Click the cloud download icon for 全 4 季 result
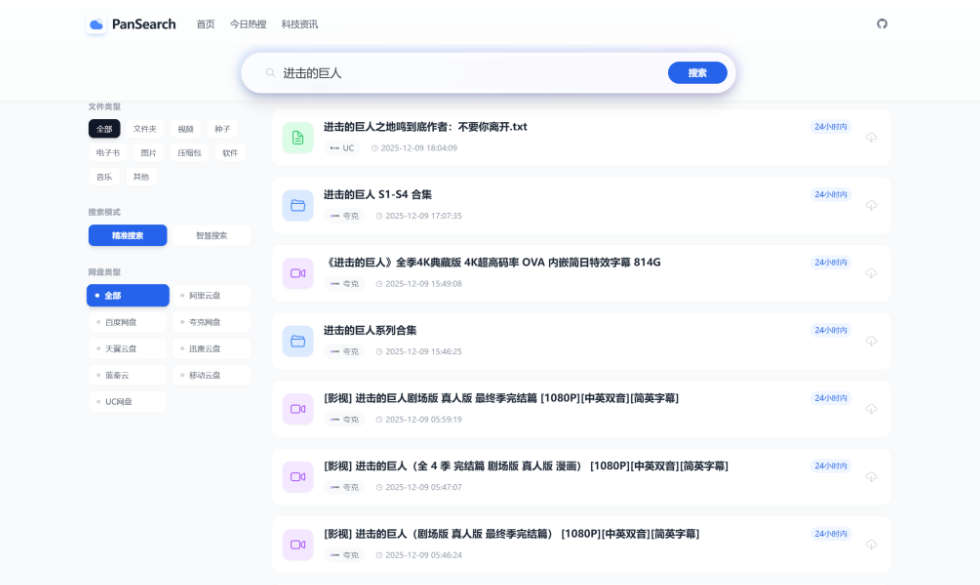Screen dimensions: 980x585 coord(871,477)
